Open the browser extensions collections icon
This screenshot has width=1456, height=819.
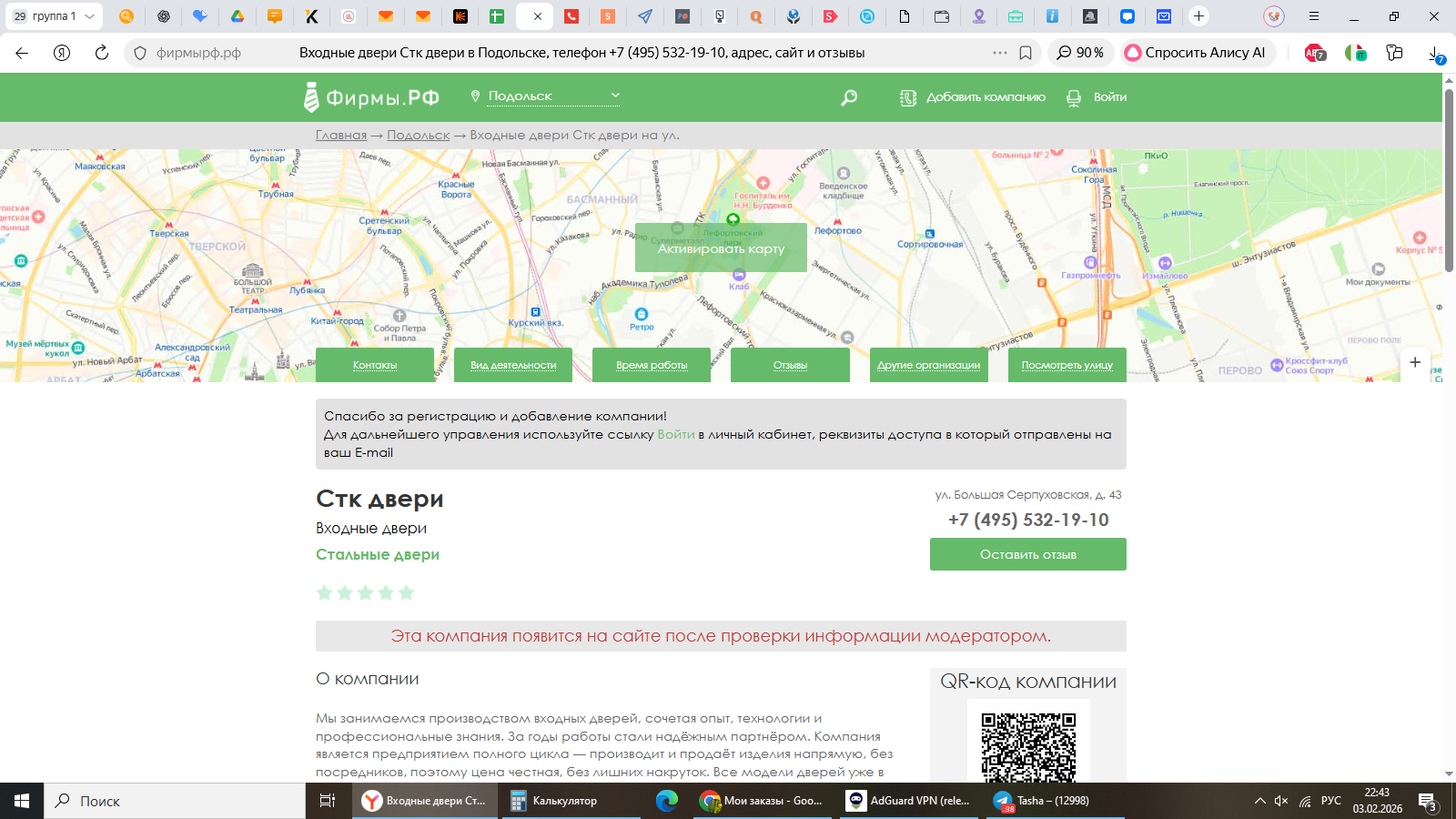pyautogui.click(x=1394, y=53)
